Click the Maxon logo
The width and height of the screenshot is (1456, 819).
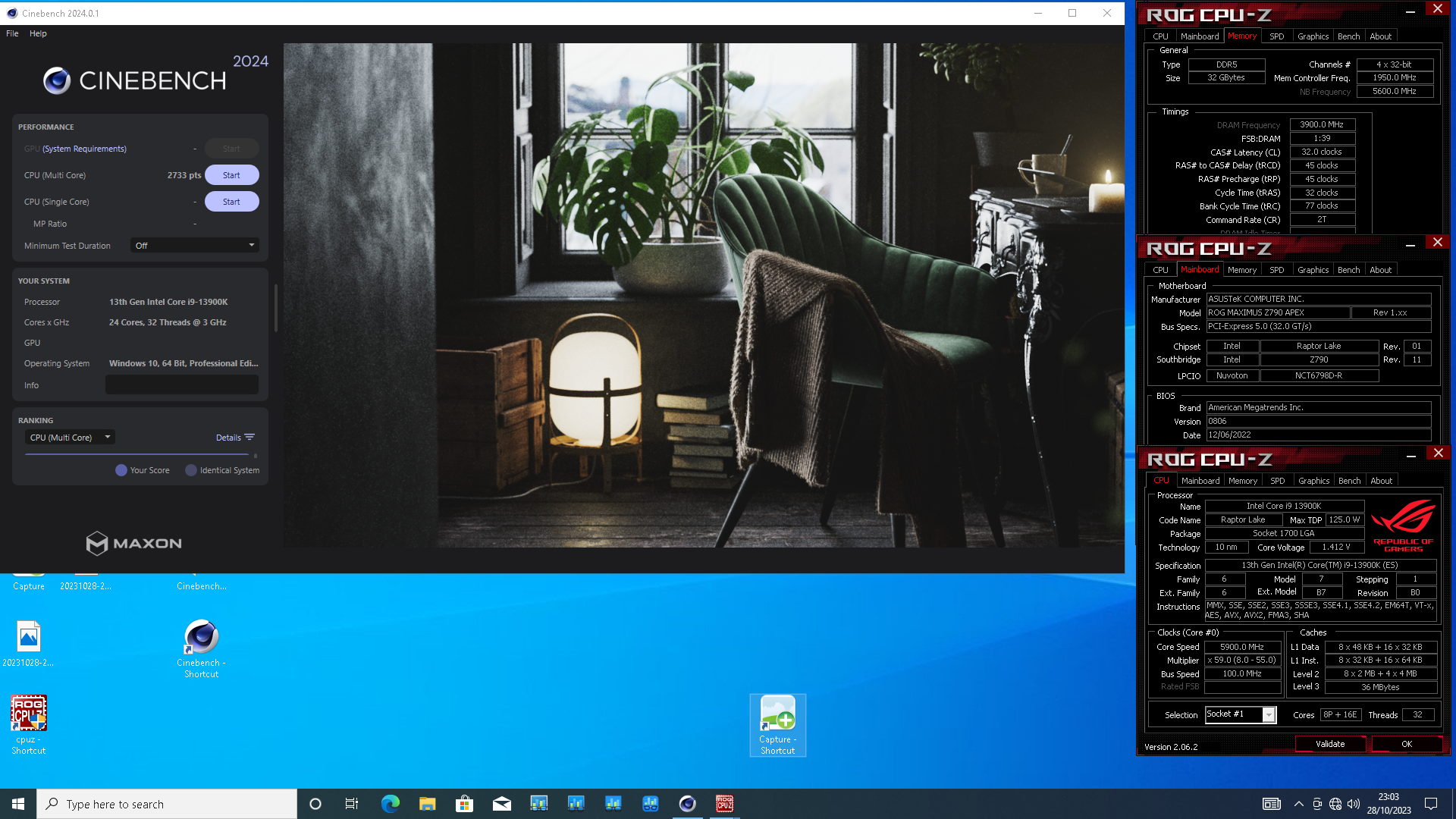coord(133,543)
